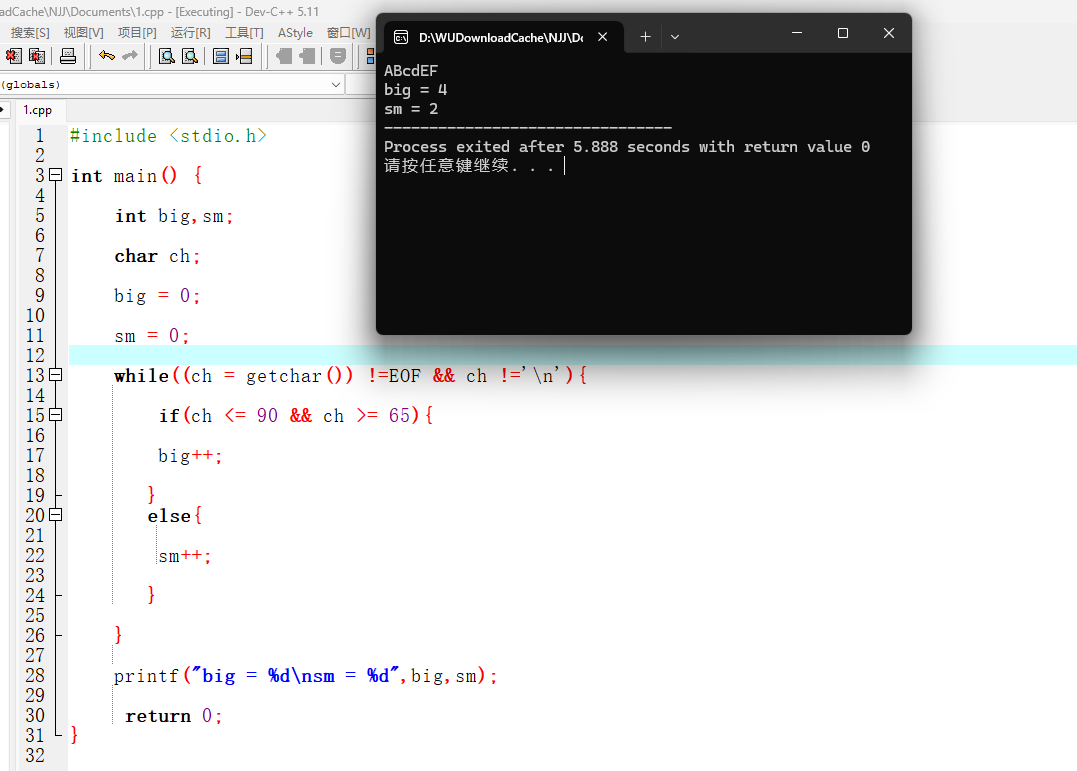
Task: Click the 'else{' line
Action: (x=175, y=516)
